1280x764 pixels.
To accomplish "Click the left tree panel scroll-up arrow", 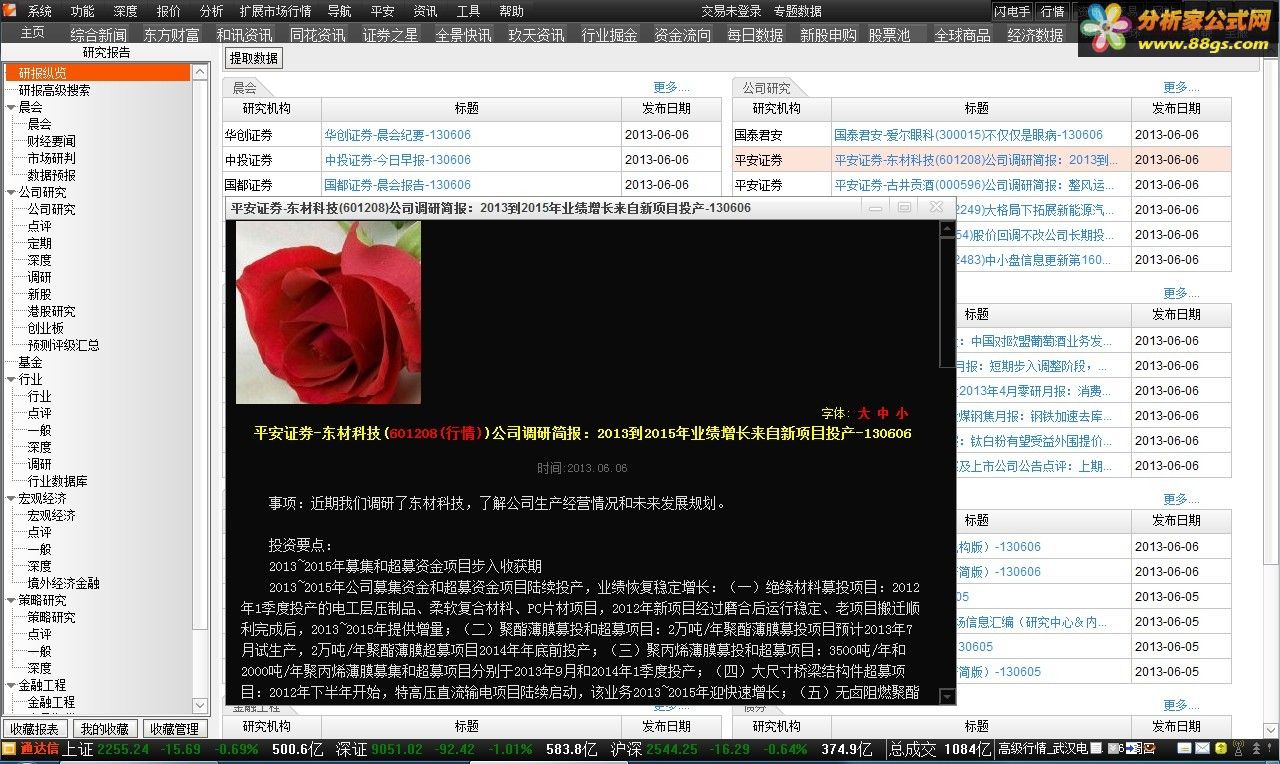I will pos(200,72).
